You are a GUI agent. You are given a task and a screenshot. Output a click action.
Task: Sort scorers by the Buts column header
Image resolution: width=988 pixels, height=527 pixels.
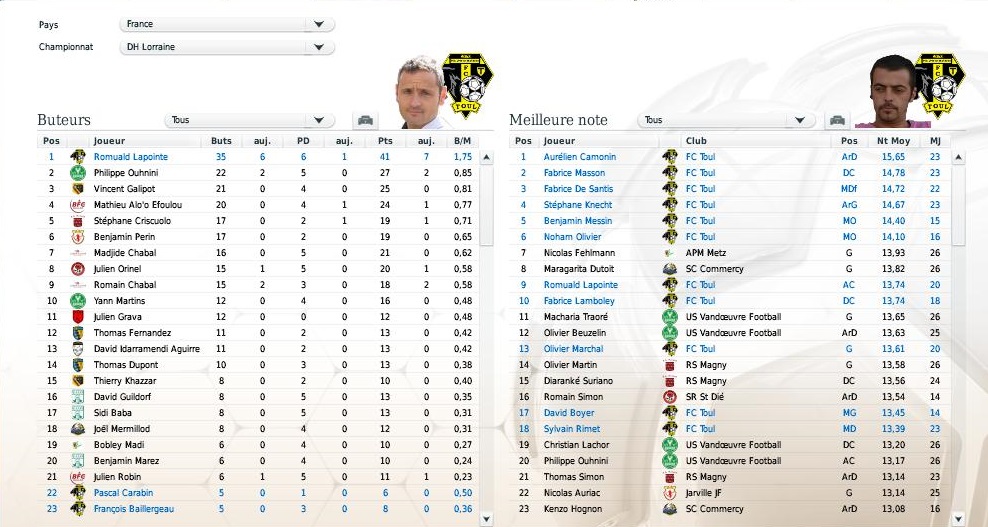pos(221,141)
